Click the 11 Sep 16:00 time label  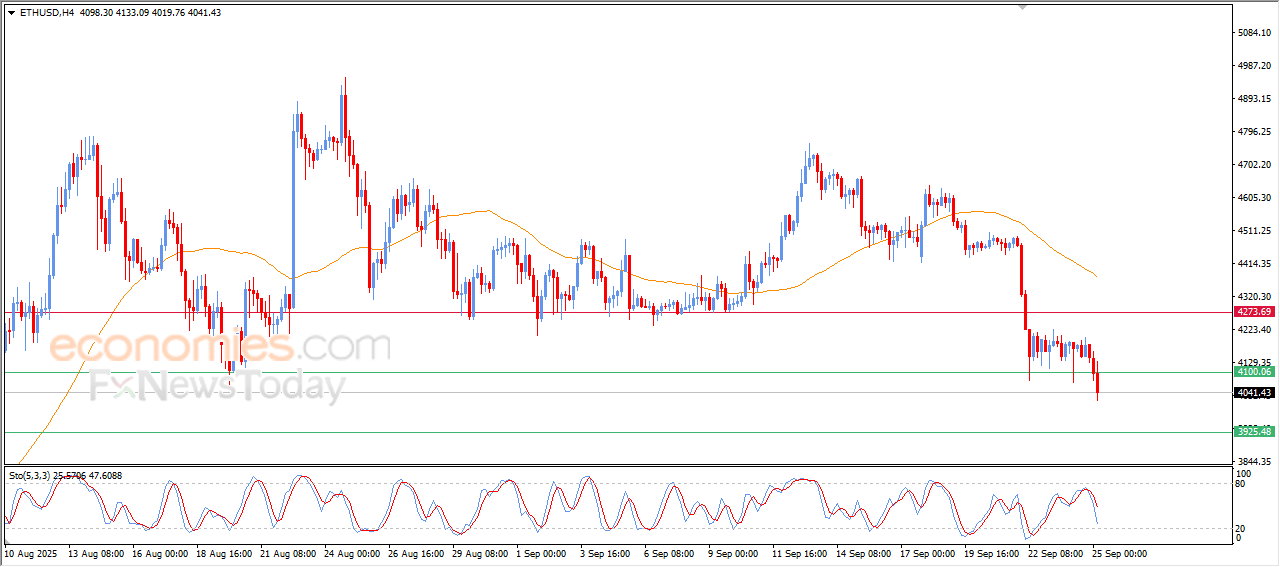pyautogui.click(x=799, y=553)
